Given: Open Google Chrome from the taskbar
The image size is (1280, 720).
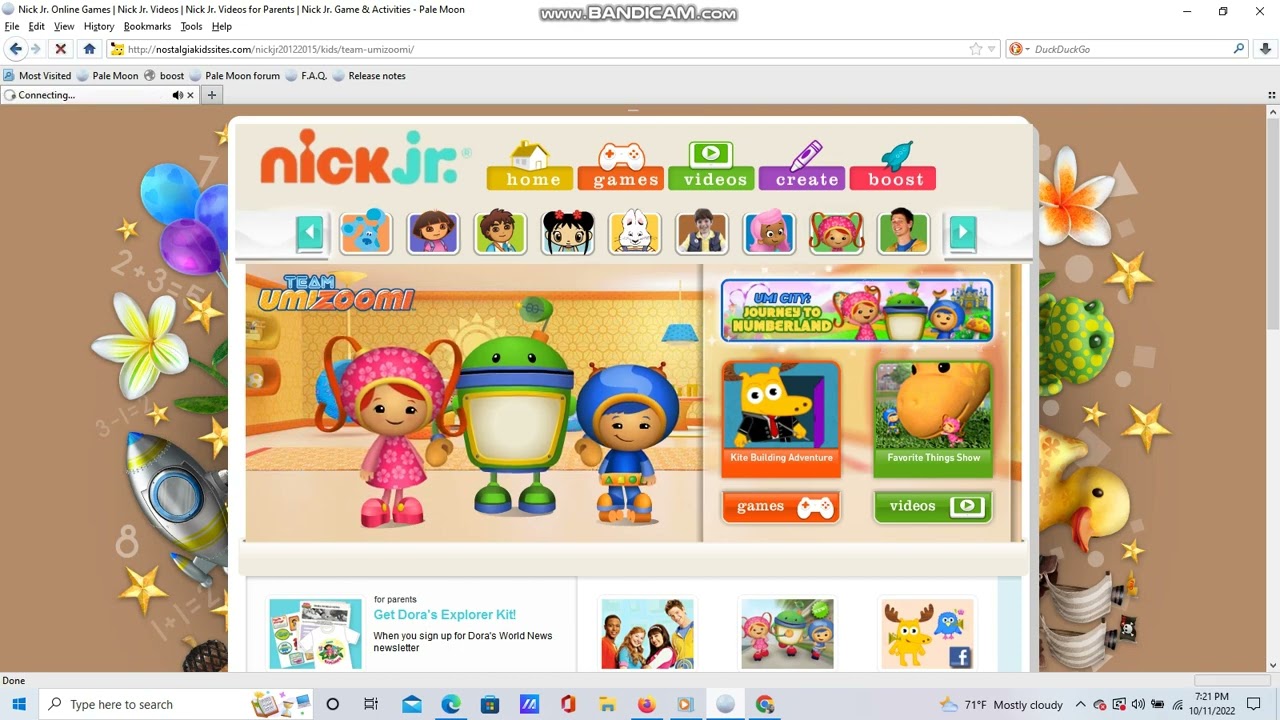Looking at the screenshot, I should pyautogui.click(x=765, y=704).
